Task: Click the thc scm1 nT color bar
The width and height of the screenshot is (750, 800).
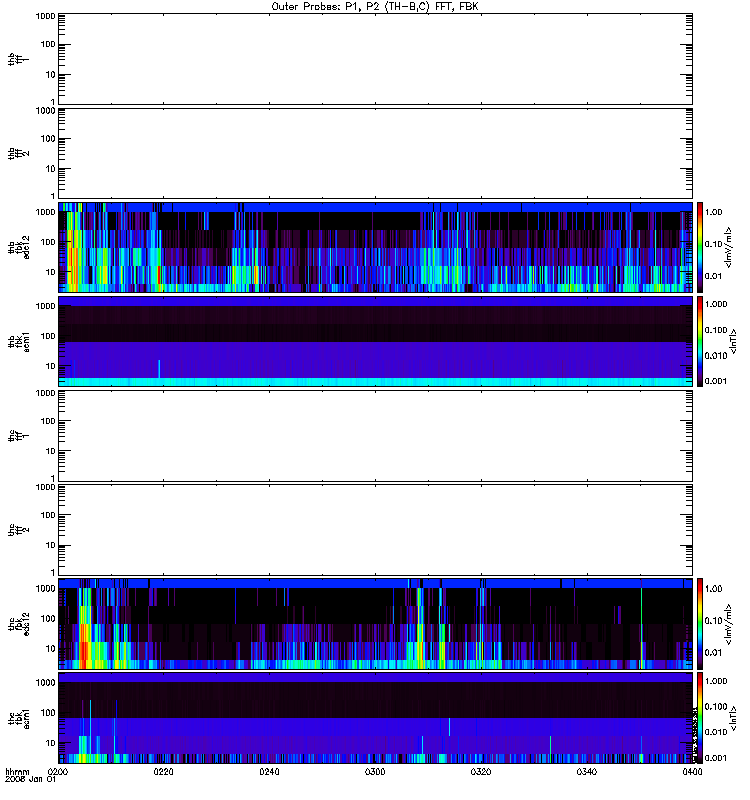Action: [700, 718]
